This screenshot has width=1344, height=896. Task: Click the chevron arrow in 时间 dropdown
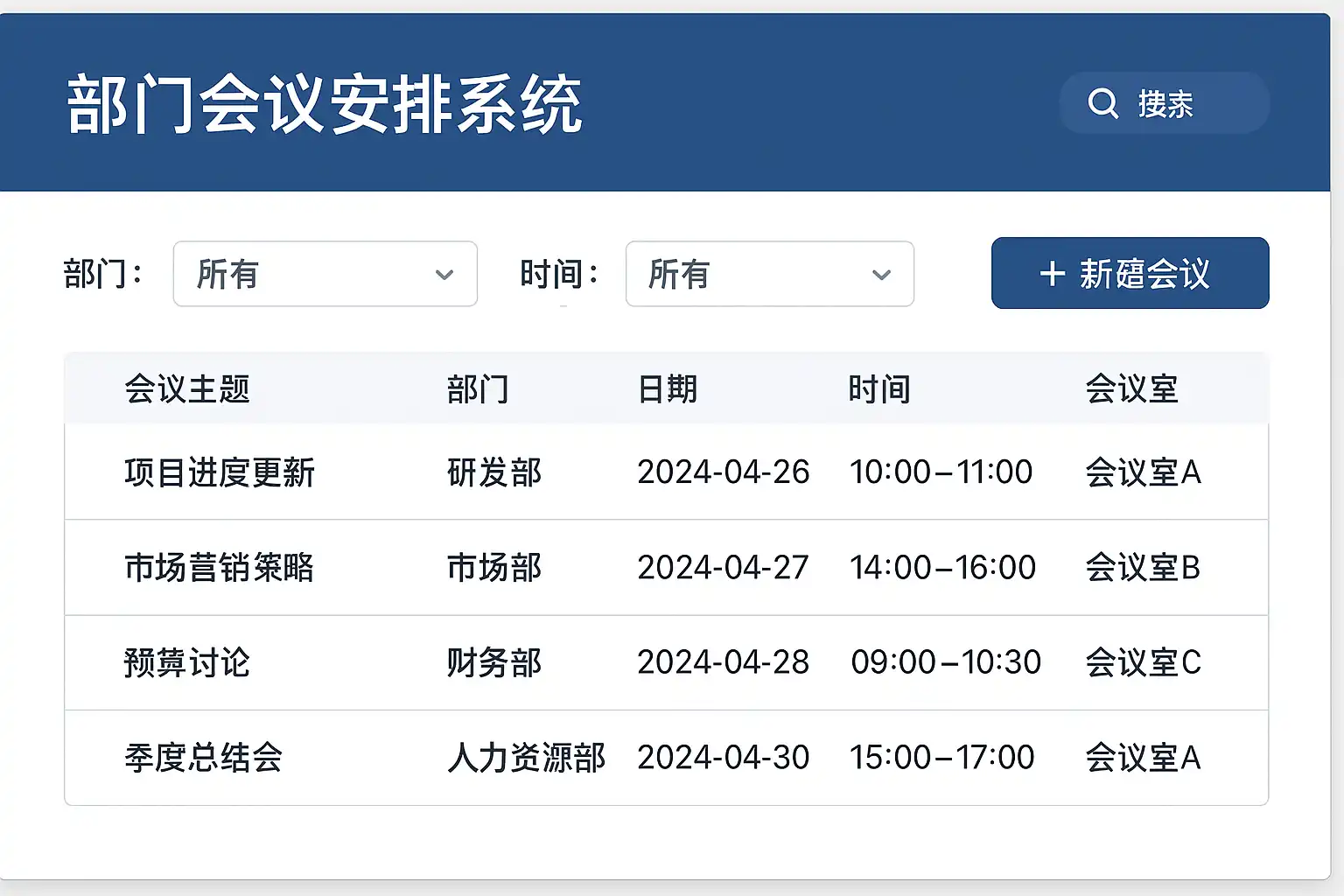(x=881, y=275)
